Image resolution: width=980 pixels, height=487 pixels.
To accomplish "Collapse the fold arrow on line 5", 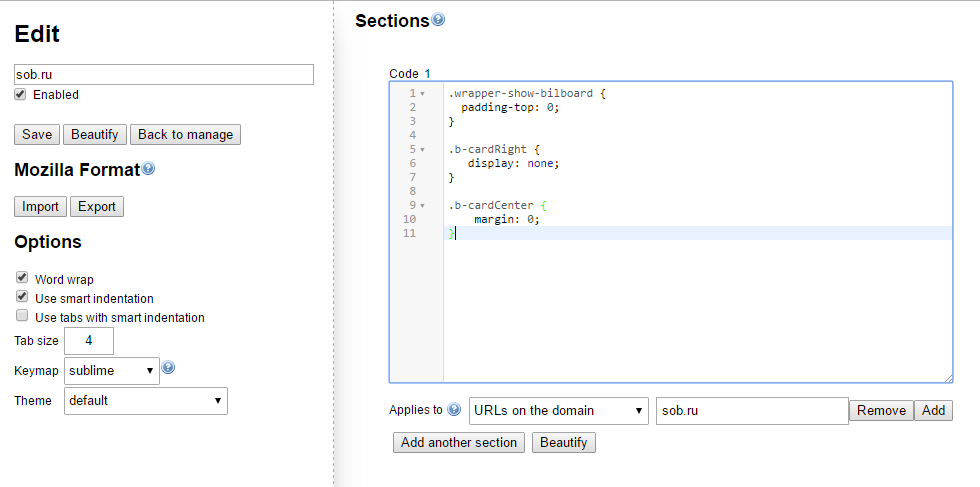I will (422, 150).
